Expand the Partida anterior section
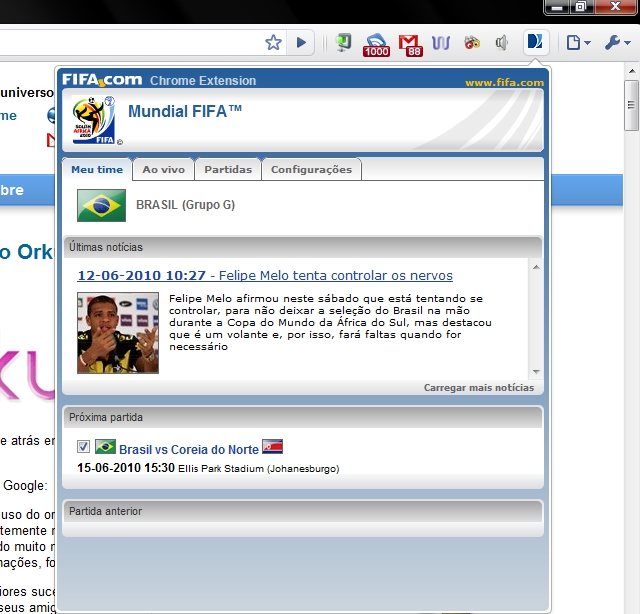This screenshot has height=614, width=640. click(x=303, y=511)
